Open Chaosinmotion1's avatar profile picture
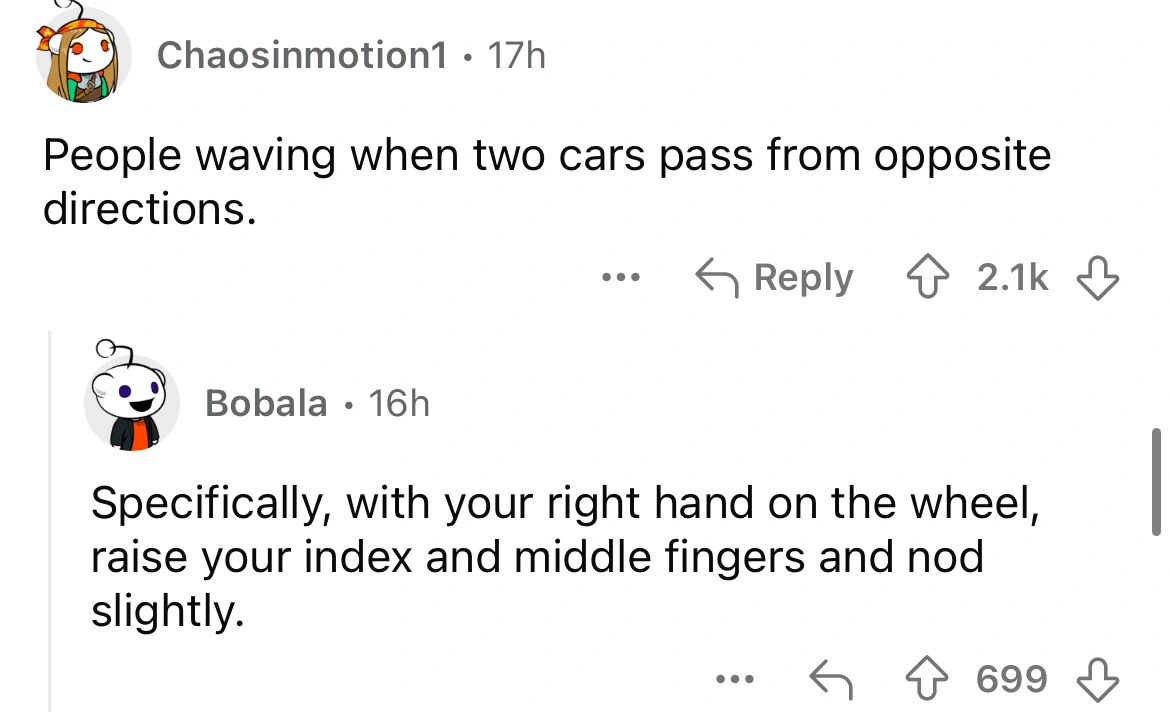Viewport: 1170px width, 712px height. tap(84, 56)
